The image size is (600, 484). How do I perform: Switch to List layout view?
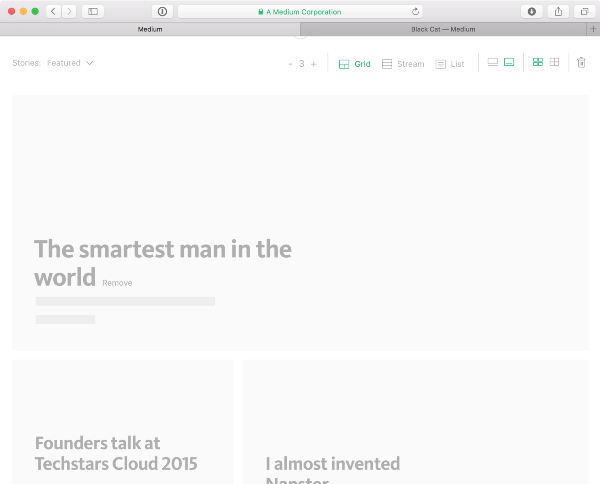[x=450, y=64]
